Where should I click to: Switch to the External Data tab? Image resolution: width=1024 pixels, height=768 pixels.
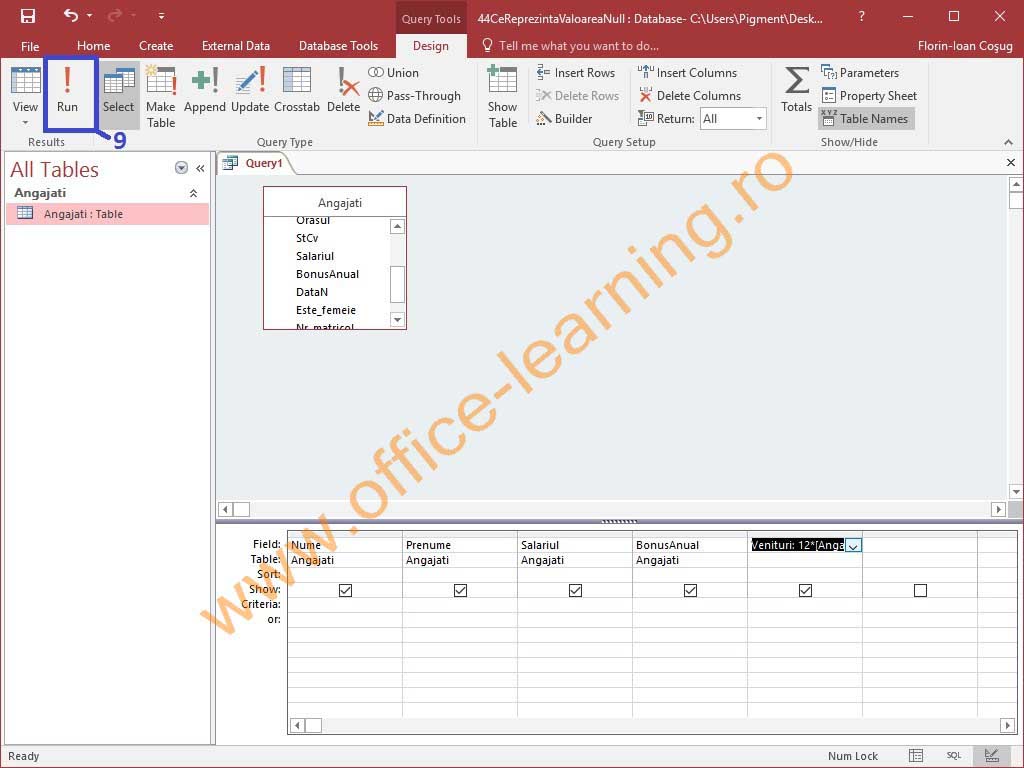pos(236,46)
